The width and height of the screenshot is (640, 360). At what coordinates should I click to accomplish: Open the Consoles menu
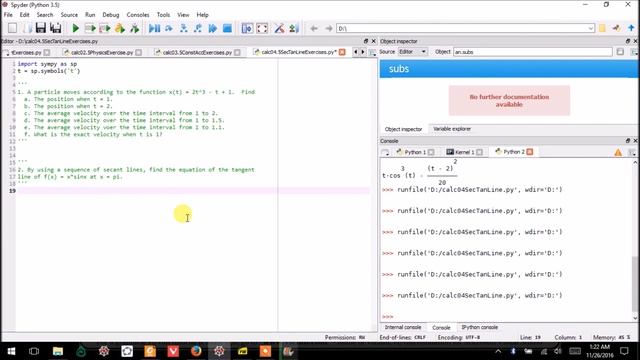click(138, 15)
